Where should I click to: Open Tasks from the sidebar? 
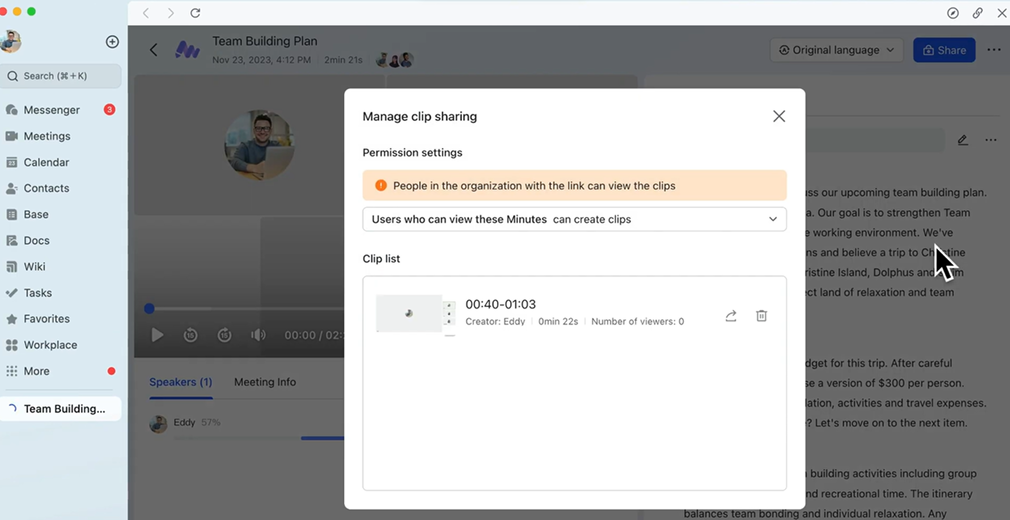(x=38, y=293)
